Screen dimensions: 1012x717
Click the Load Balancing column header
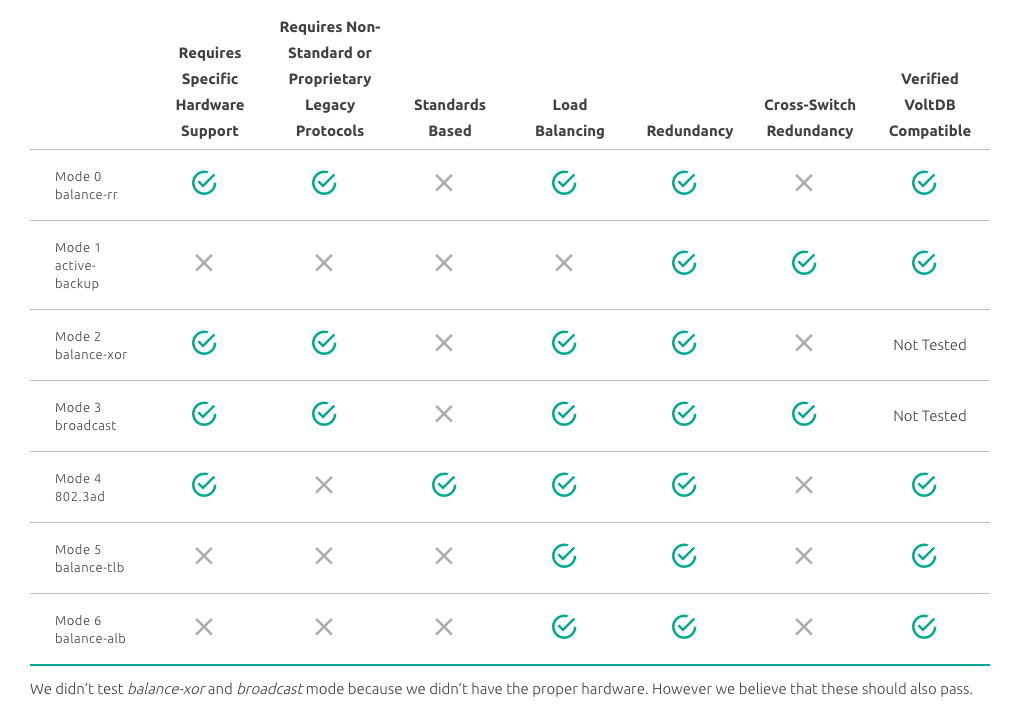point(570,118)
